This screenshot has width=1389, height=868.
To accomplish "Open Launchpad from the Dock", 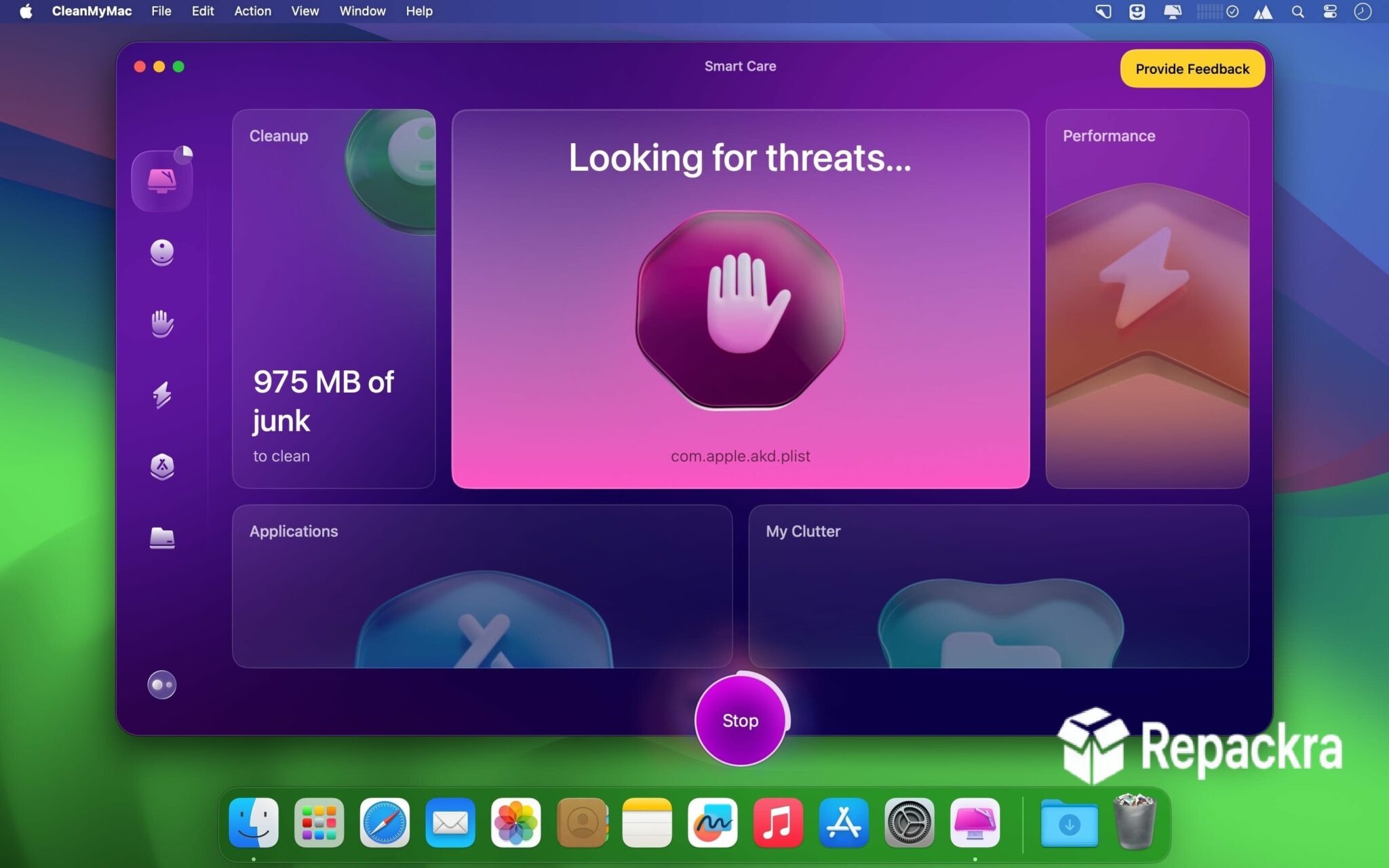I will [x=319, y=823].
